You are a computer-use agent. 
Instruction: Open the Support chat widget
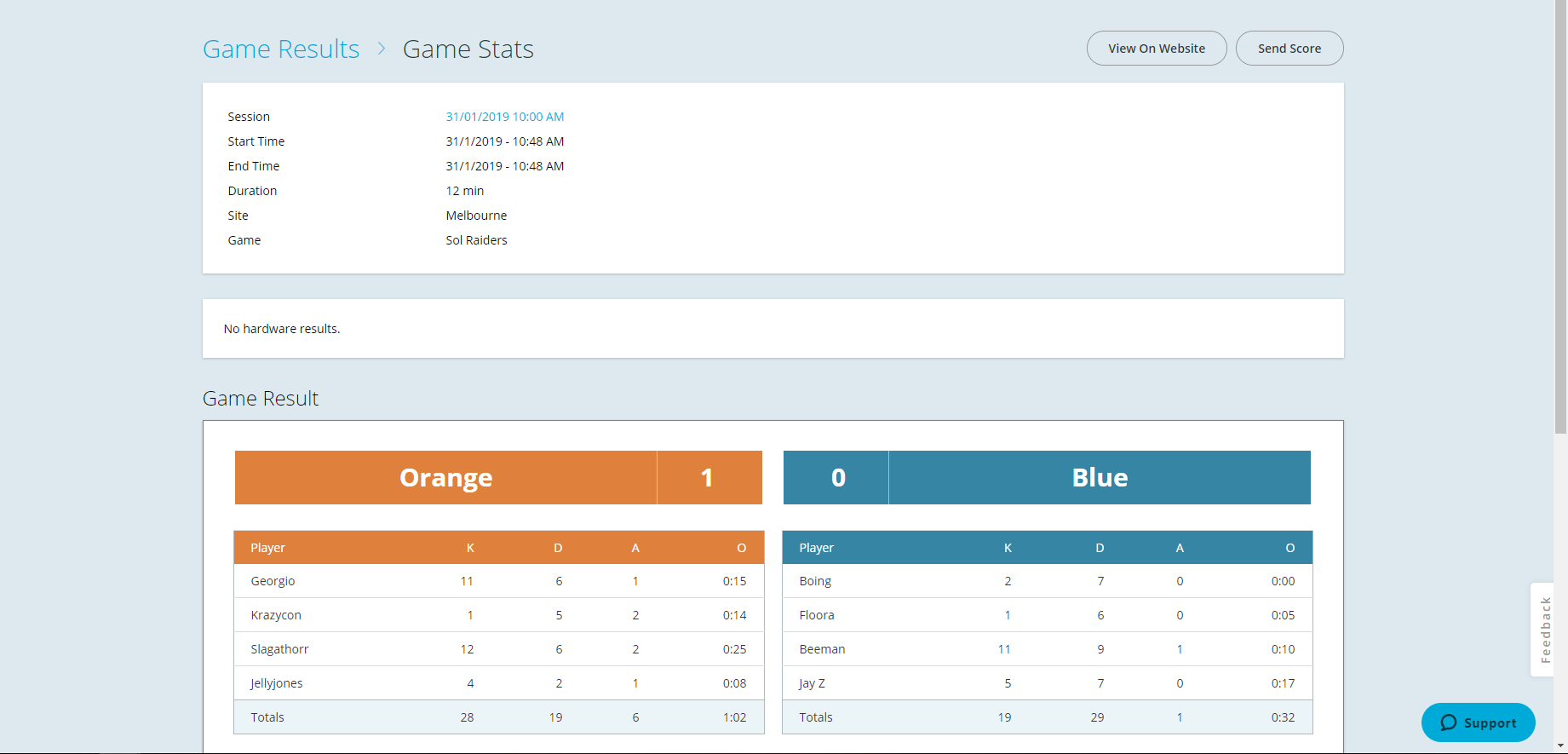pyautogui.click(x=1479, y=722)
